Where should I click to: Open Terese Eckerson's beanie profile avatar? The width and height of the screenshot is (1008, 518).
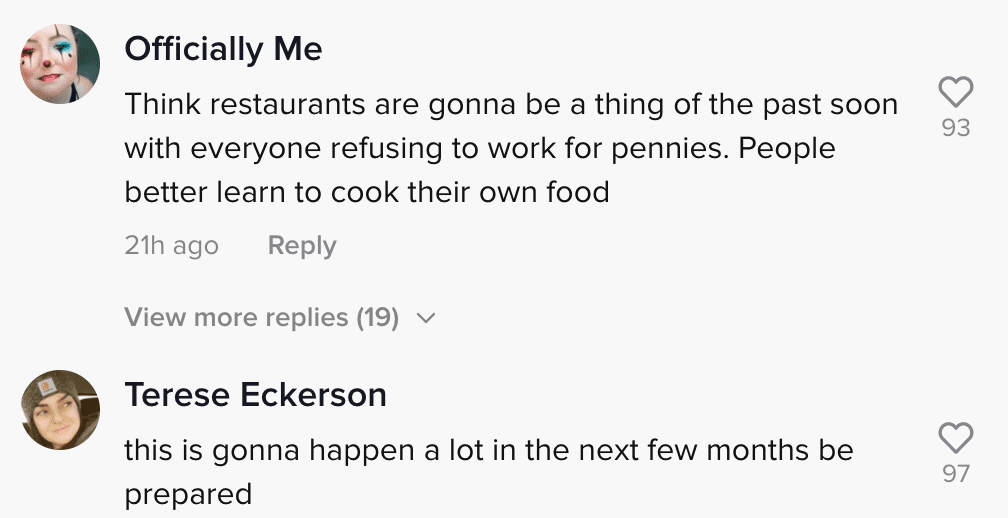[60, 409]
